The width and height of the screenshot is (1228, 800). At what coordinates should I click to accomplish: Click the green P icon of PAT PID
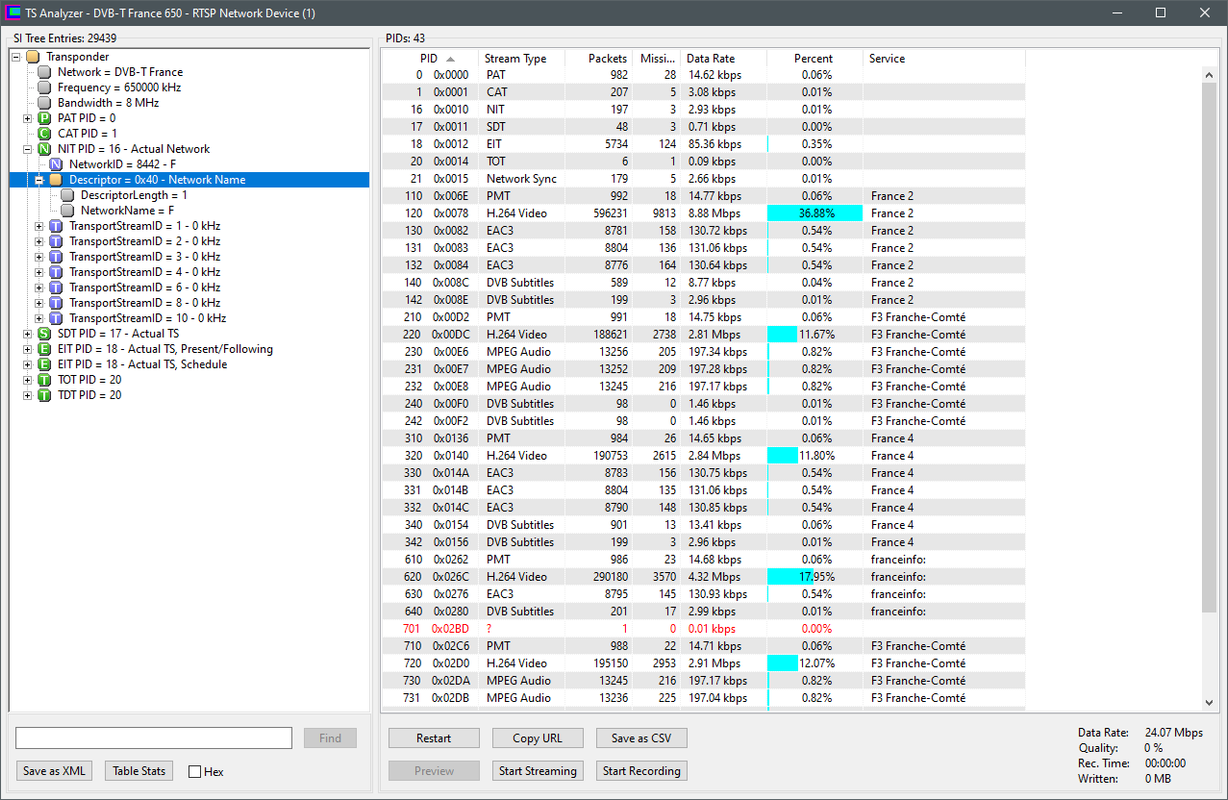click(x=43, y=118)
